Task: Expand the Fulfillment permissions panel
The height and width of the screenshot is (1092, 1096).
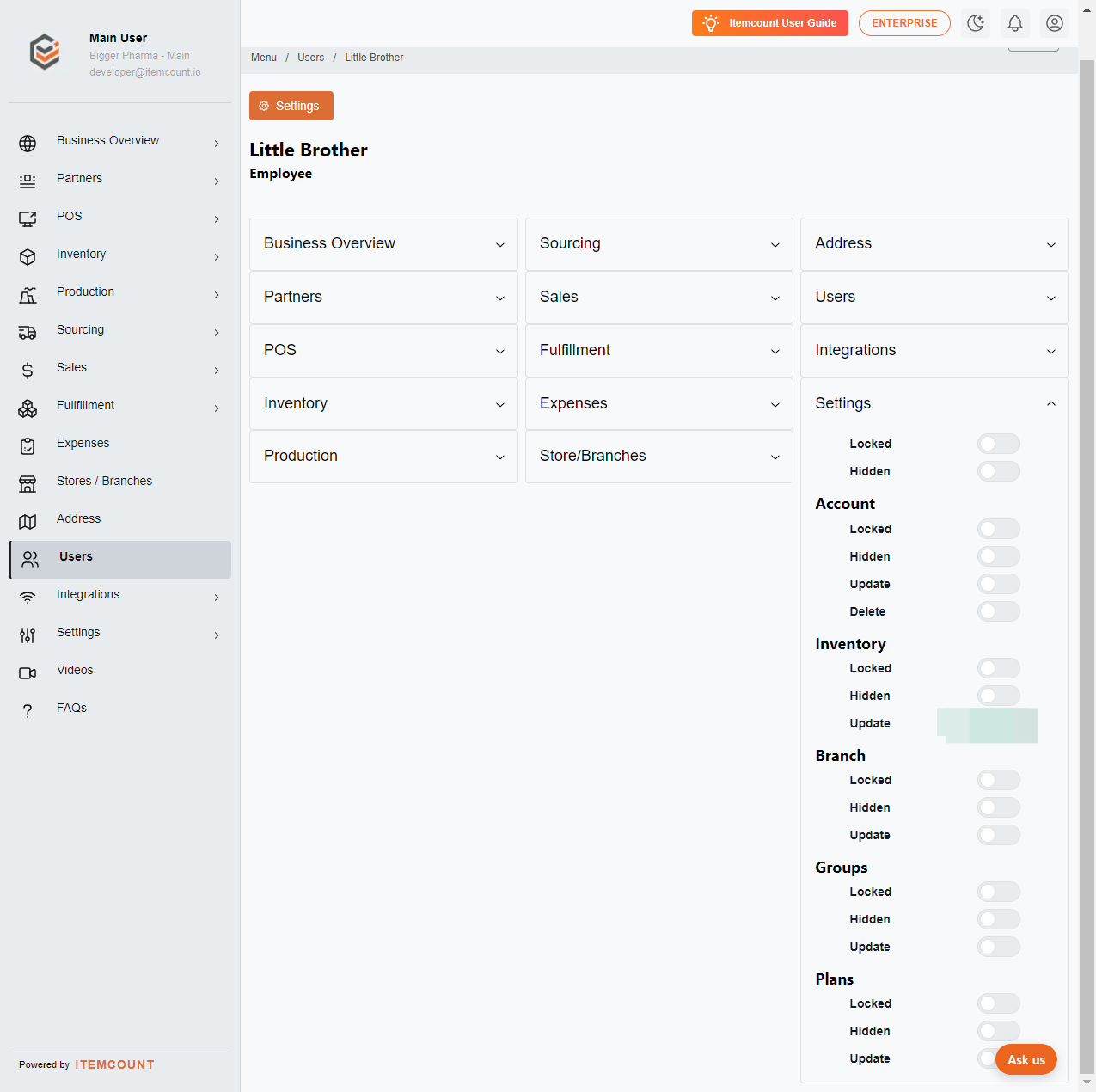Action: point(659,351)
